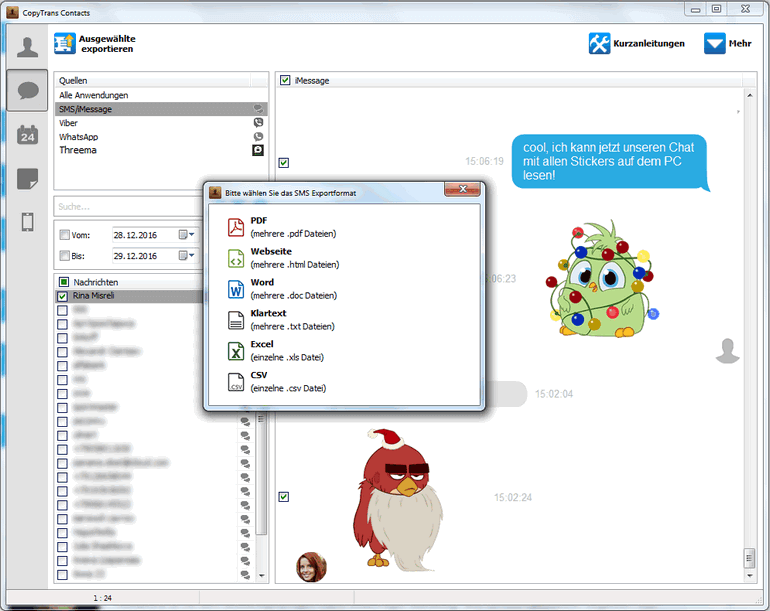Select Alle Anwendungen source
The image size is (770, 611).
click(161, 95)
